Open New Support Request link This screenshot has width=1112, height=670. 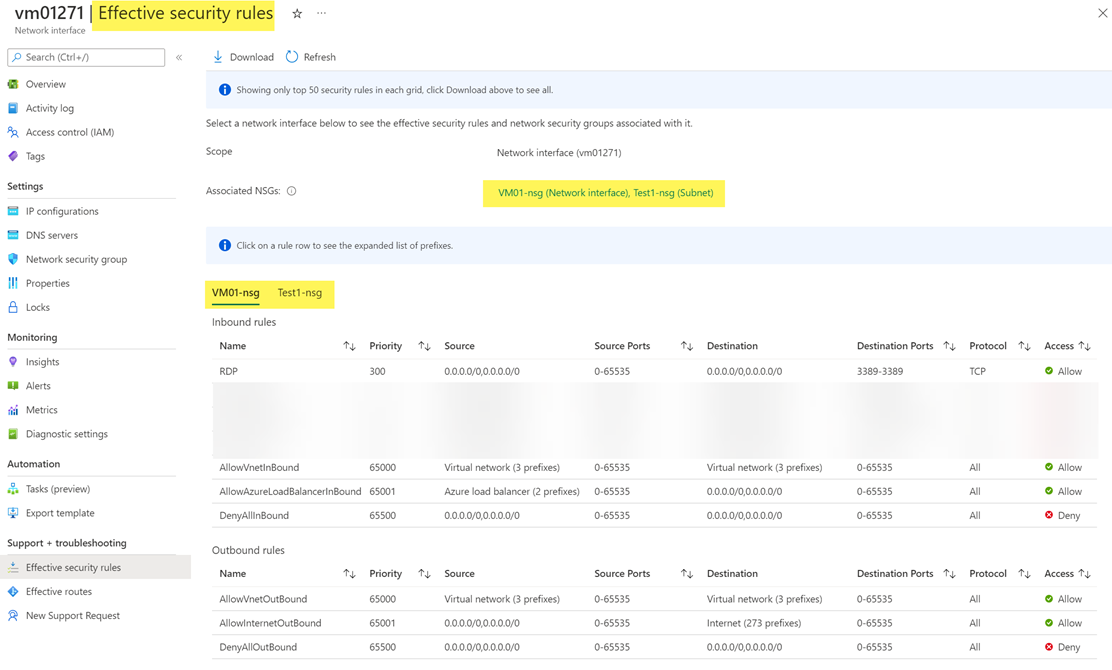(x=73, y=616)
